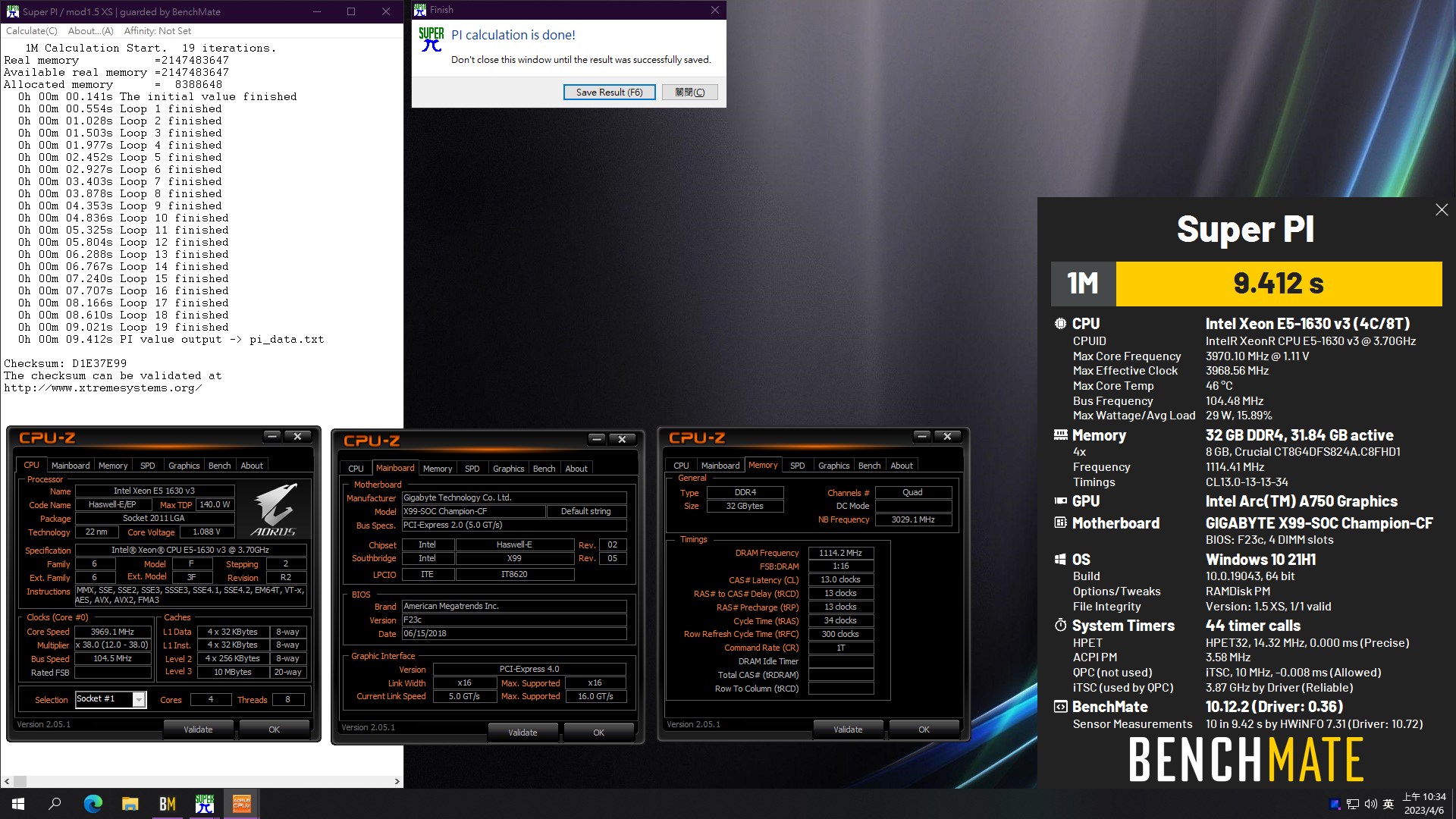Open Bench tab in first CPU-Z window

pos(219,466)
